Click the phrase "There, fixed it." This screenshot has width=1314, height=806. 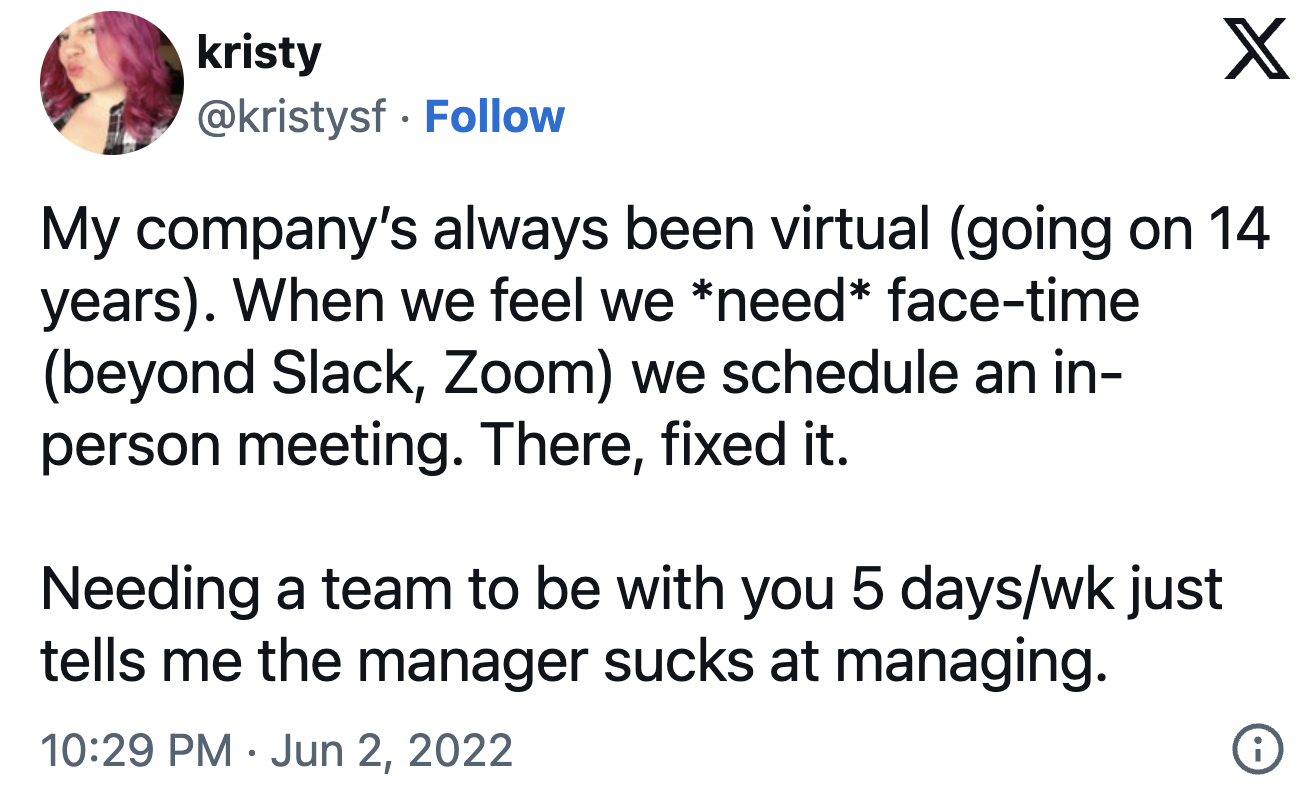tap(665, 442)
